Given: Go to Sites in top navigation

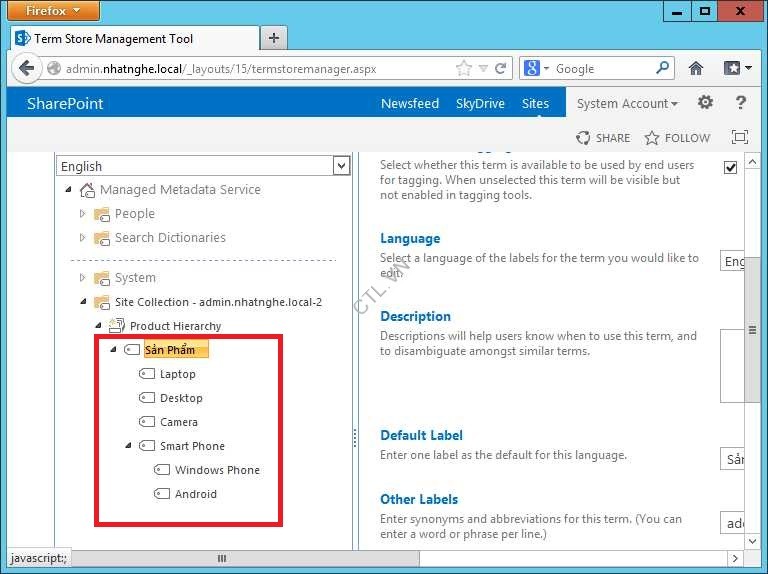Looking at the screenshot, I should pos(535,103).
